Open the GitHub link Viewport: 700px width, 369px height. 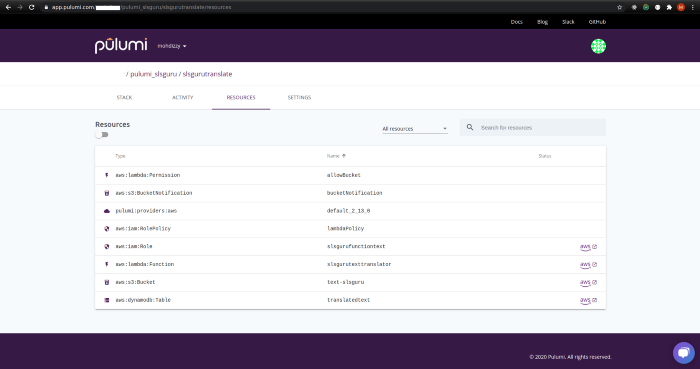[x=597, y=21]
